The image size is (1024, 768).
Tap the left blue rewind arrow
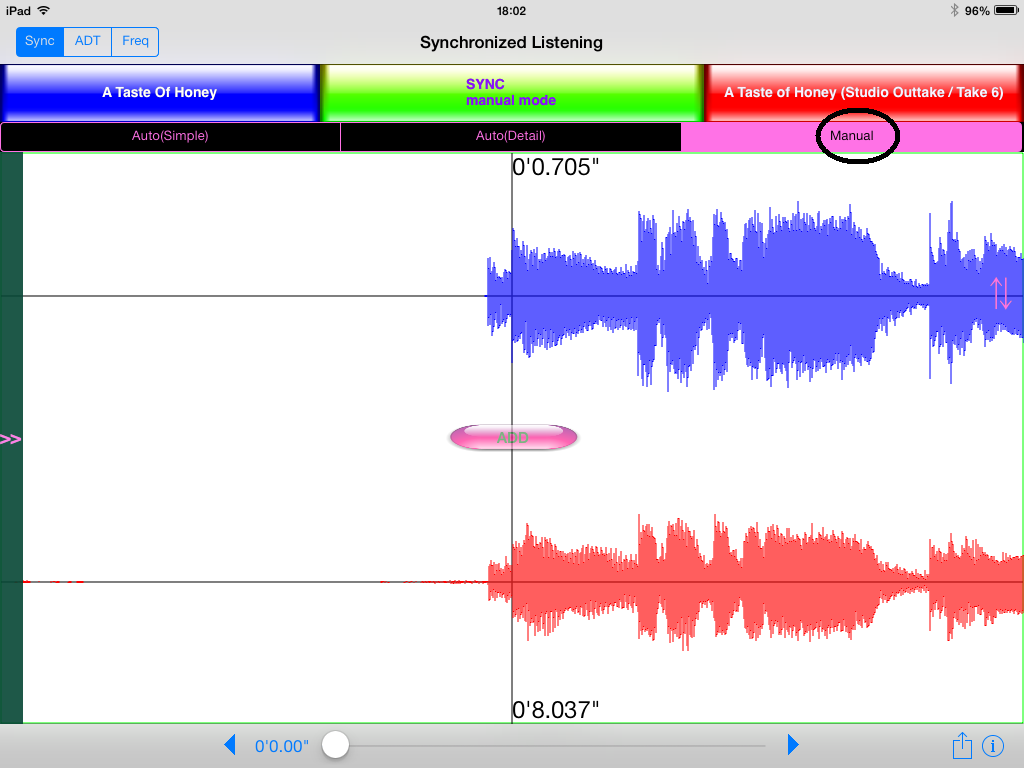pos(230,744)
